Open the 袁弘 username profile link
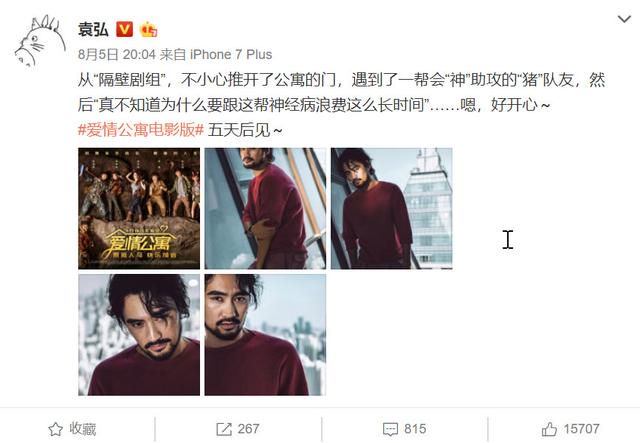Image resolution: width=640 pixels, height=443 pixels. click(x=93, y=29)
